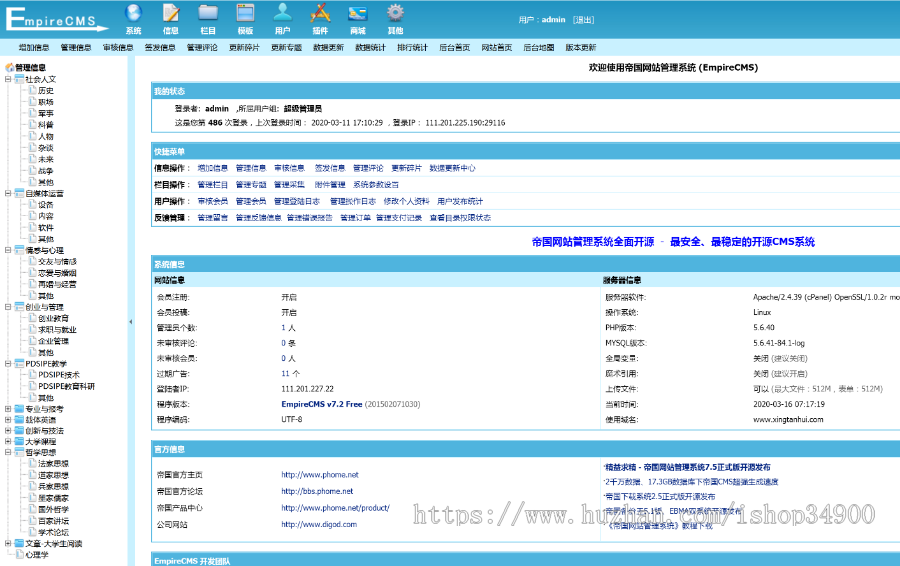Collapse the PDSIPE教学 tree node
900x566 pixels.
pyautogui.click(x=8, y=363)
